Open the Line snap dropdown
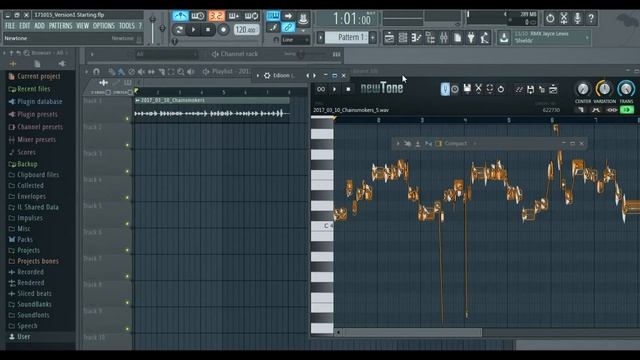 [x=295, y=40]
